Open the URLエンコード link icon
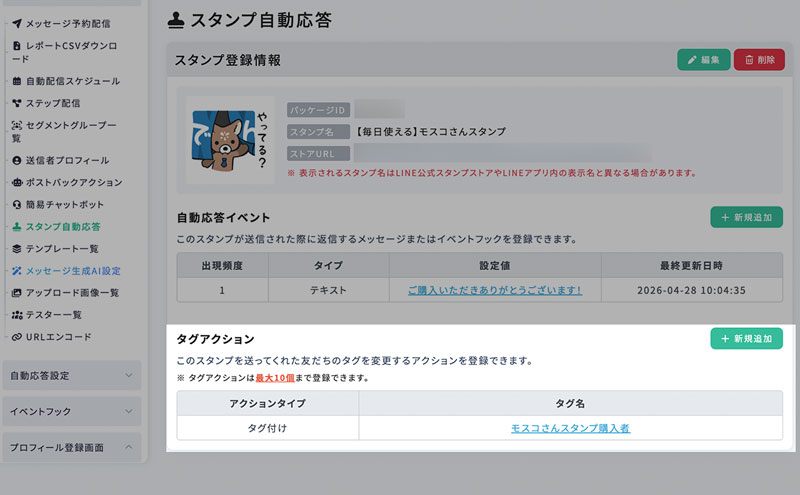 click(17, 337)
